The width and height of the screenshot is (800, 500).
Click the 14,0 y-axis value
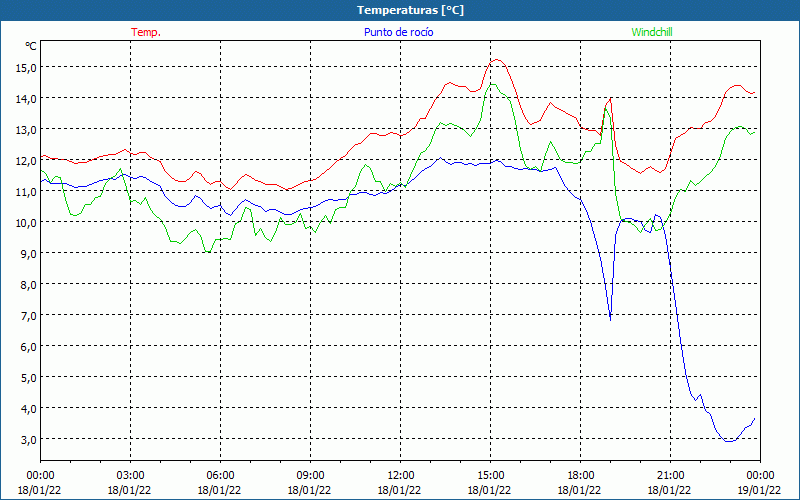[x=25, y=99]
